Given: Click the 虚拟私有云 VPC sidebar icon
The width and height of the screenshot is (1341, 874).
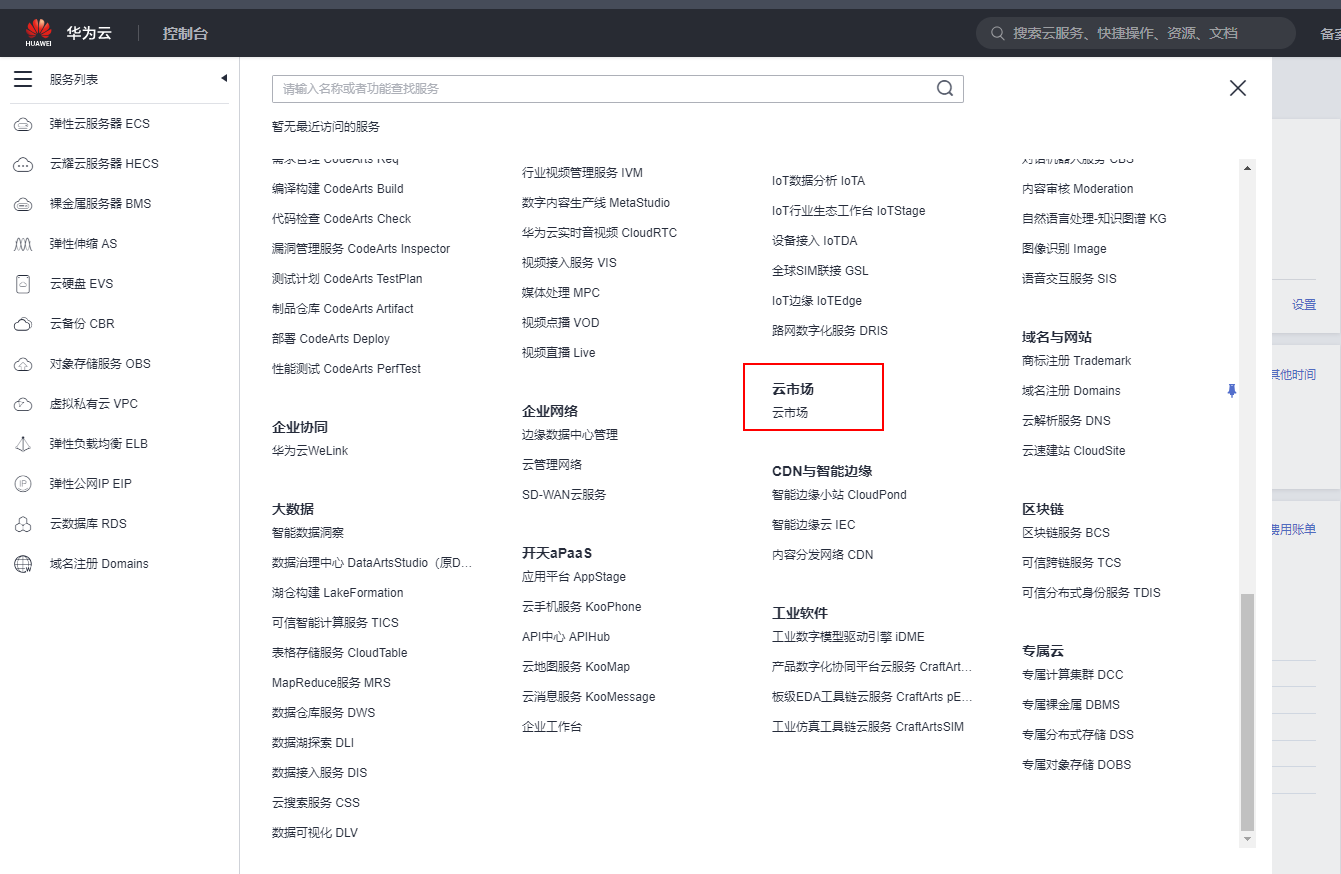Looking at the screenshot, I should click(x=23, y=404).
